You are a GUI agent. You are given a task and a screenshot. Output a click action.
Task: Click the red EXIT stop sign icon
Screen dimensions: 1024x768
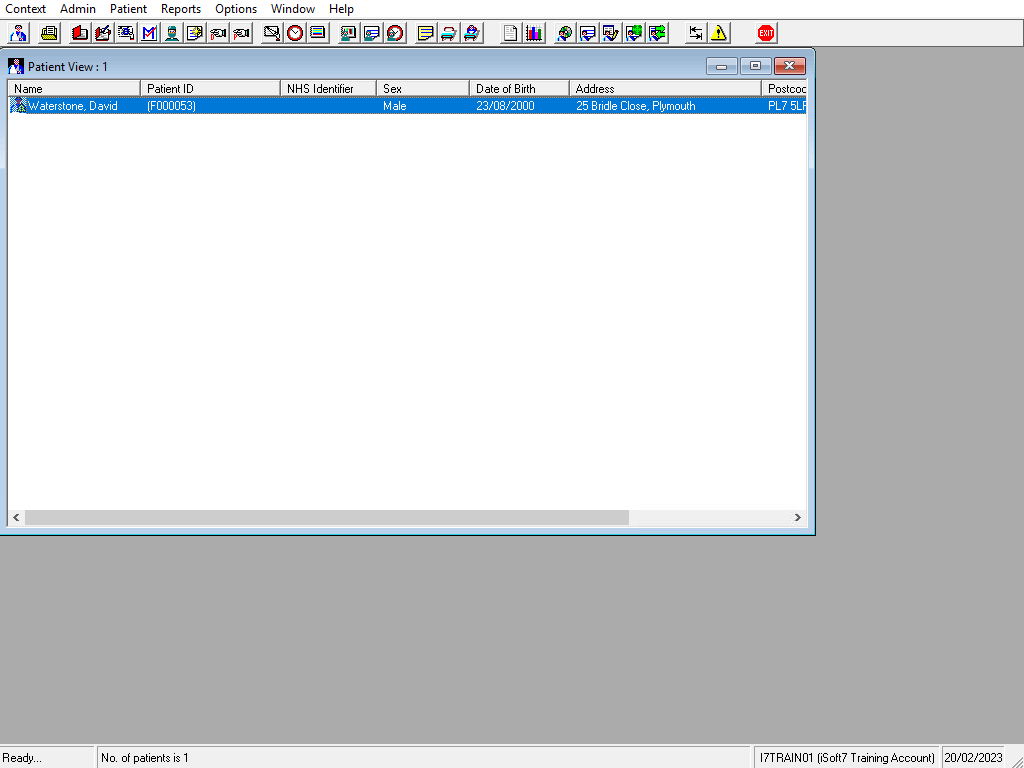766,33
